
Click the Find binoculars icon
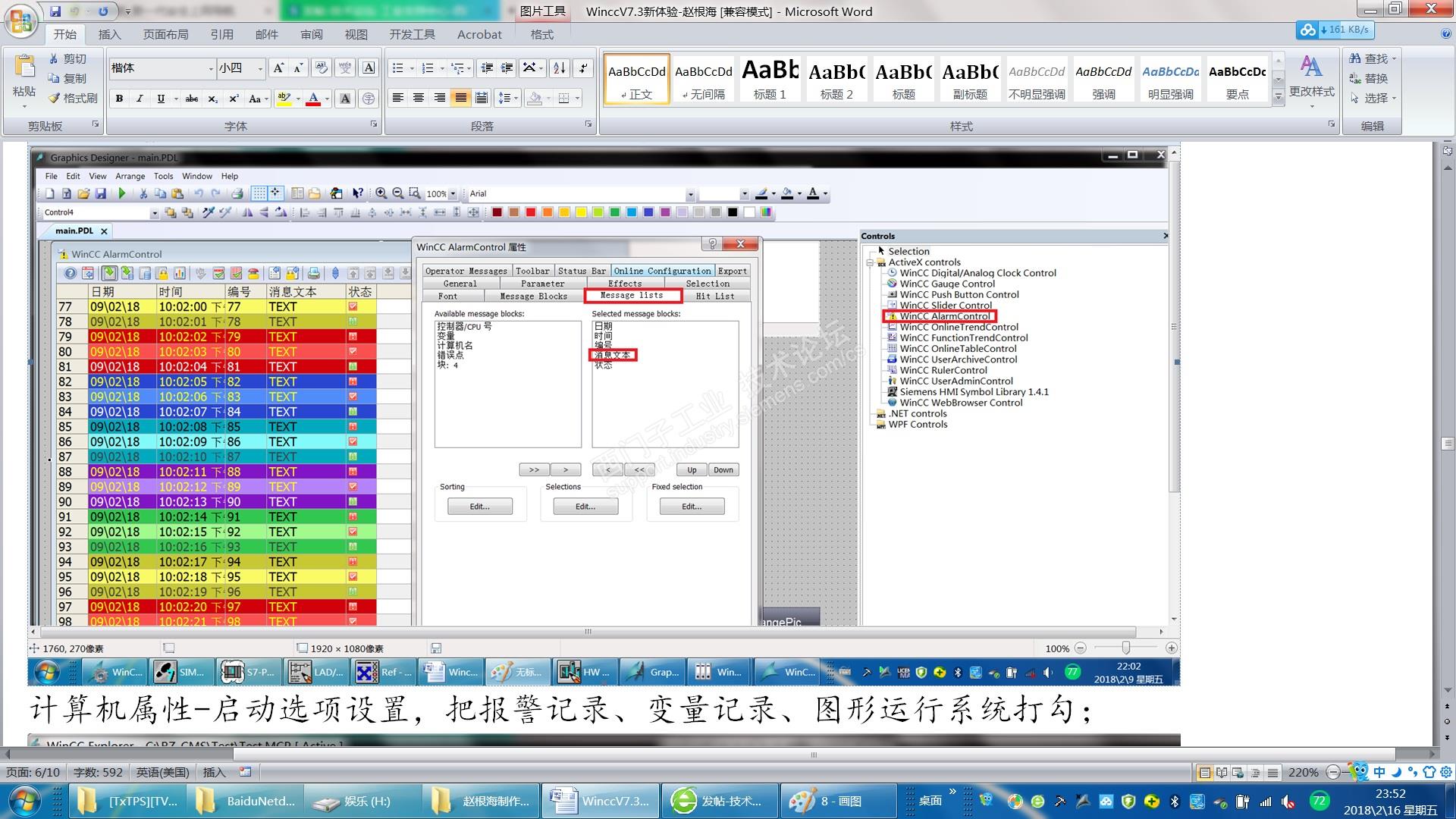coord(1355,58)
